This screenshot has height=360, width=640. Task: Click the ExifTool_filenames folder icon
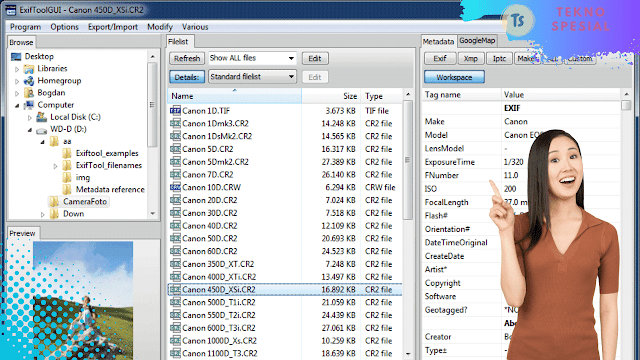point(67,165)
